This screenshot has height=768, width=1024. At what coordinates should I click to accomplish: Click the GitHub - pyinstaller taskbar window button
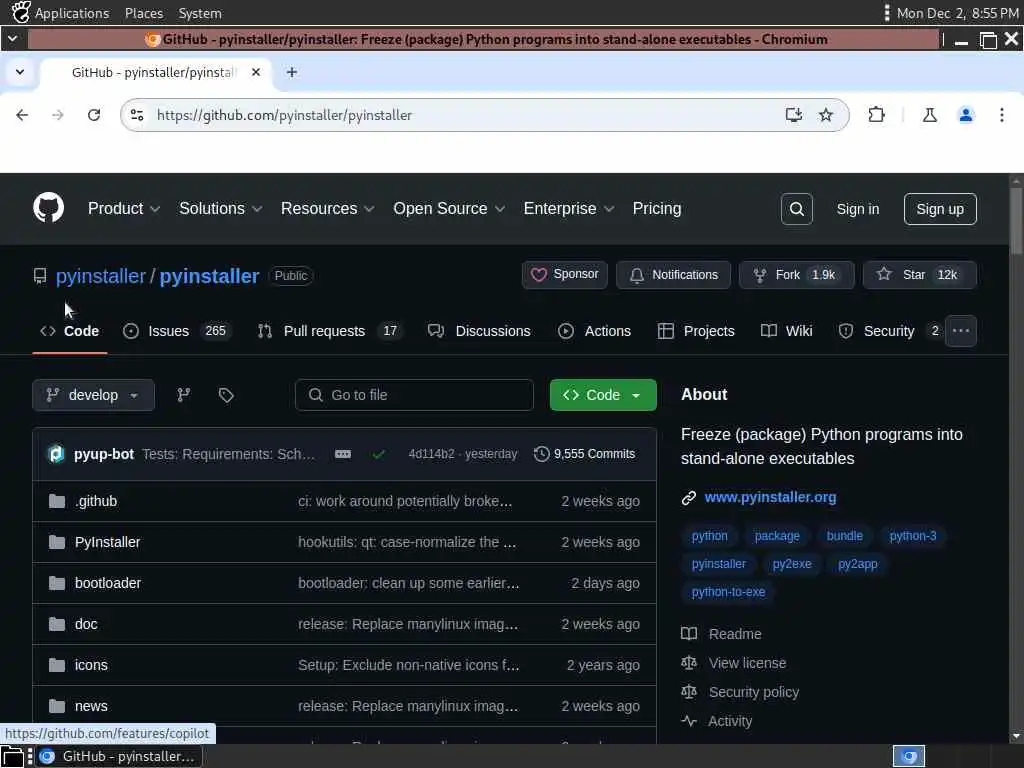point(119,756)
